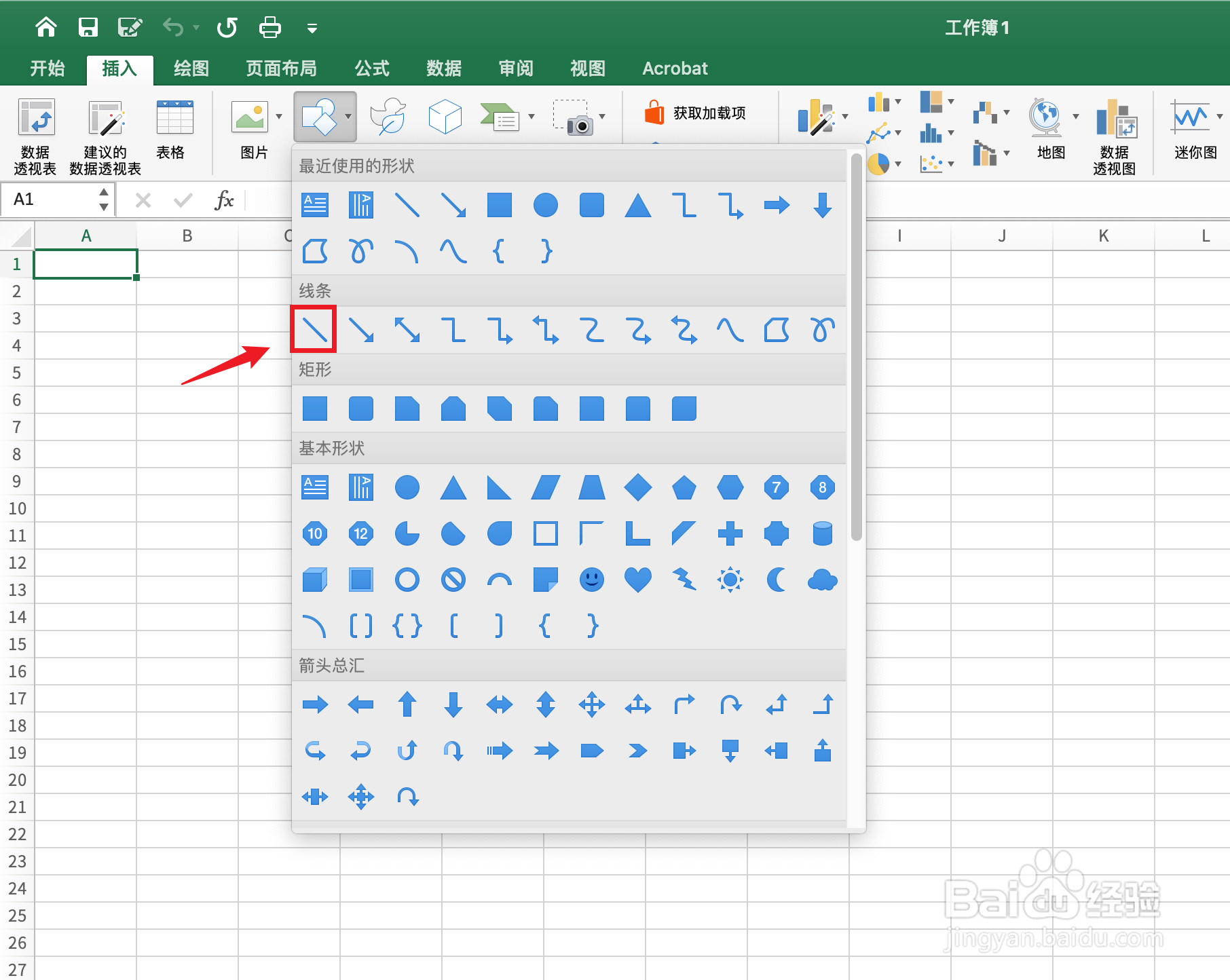The image size is (1230, 980).
Task: Open the Shapes dropdown arrow
Action: (x=348, y=117)
